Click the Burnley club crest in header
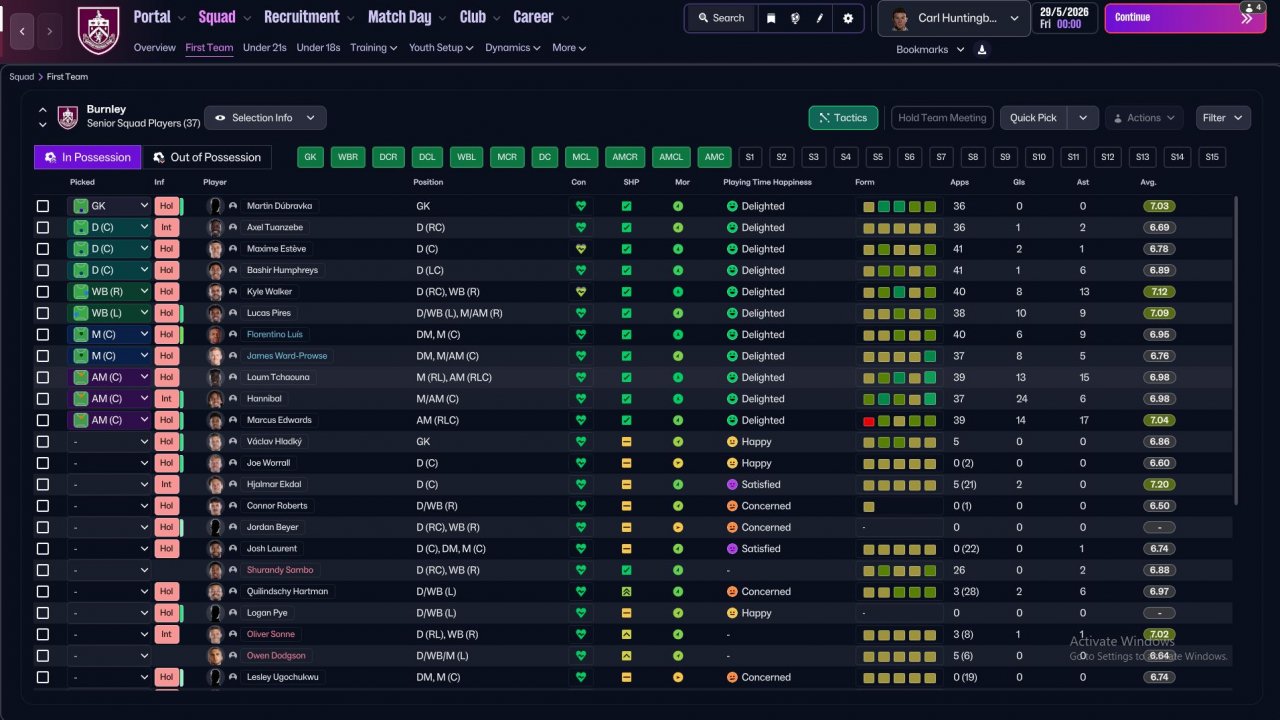 click(98, 30)
